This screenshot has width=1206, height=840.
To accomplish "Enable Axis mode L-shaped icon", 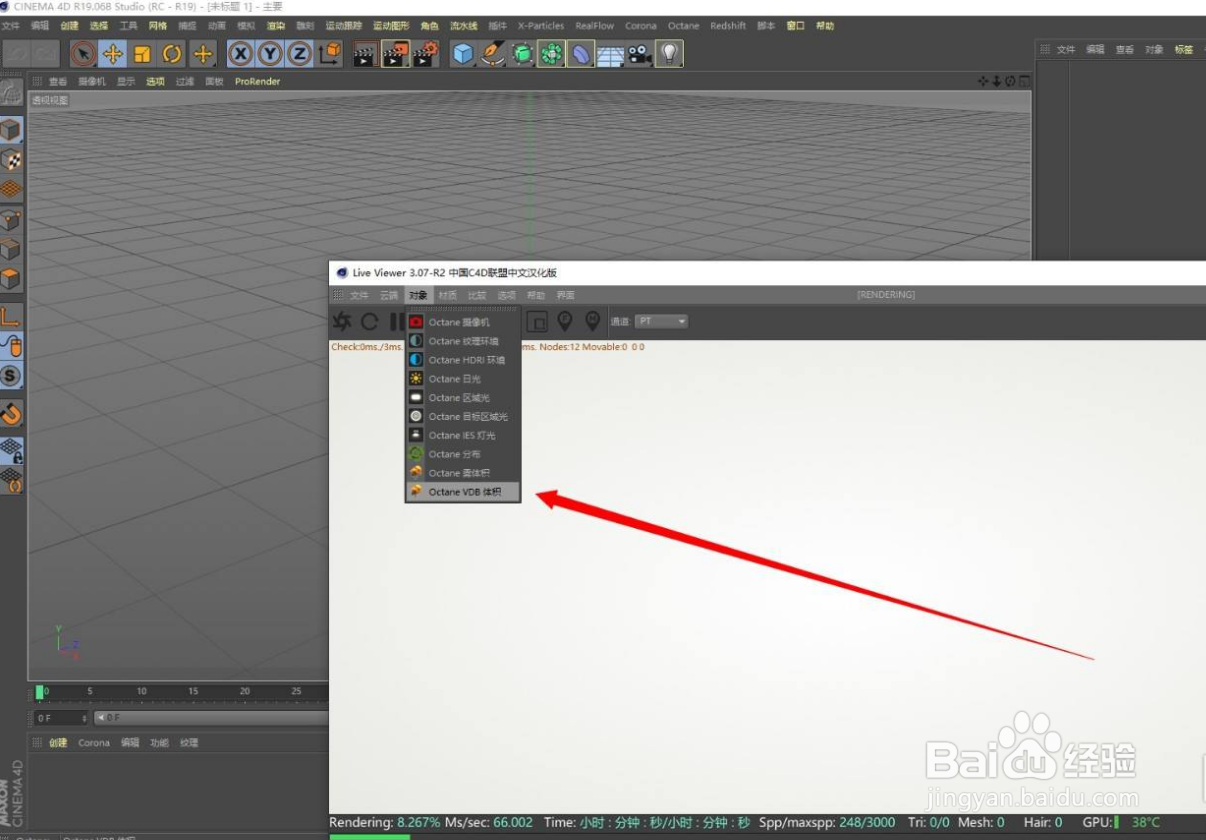I will [x=11, y=318].
